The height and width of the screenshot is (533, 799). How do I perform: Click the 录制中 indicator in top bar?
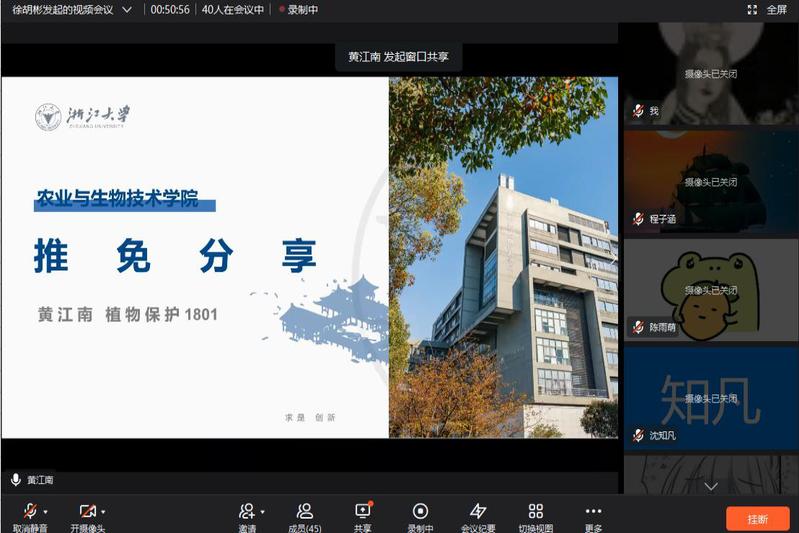coord(299,10)
